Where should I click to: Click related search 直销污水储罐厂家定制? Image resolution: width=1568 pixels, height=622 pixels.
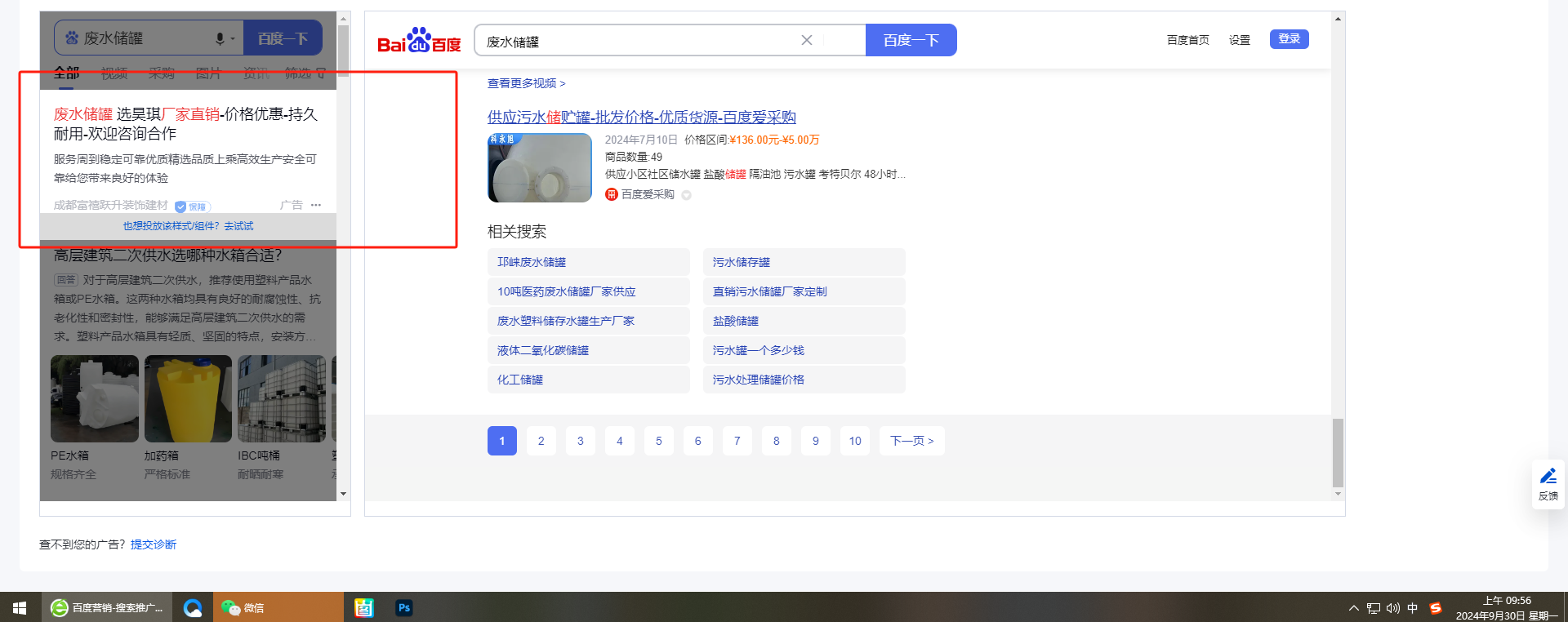point(804,291)
